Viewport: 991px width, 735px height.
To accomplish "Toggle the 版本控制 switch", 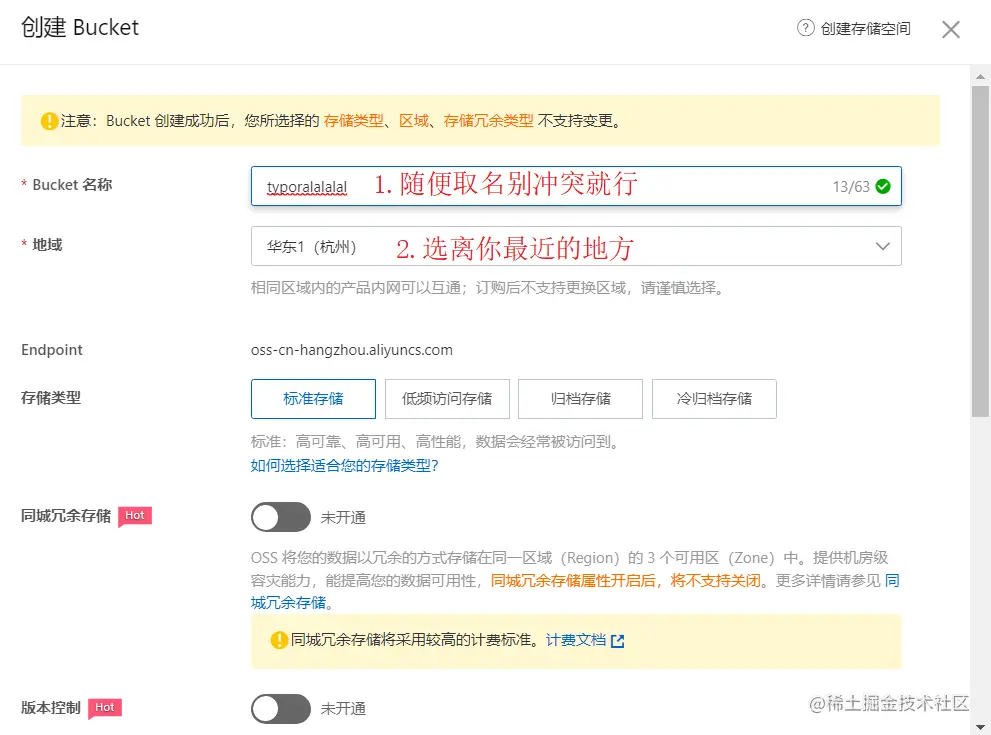I will (x=281, y=708).
